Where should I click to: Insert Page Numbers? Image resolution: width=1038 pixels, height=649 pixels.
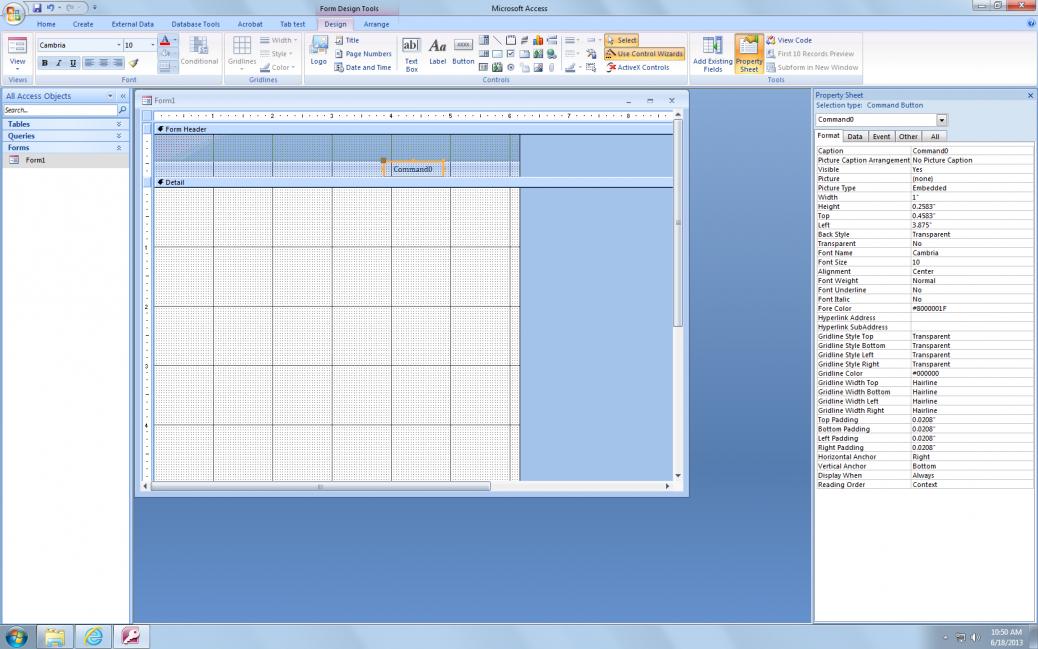363,54
